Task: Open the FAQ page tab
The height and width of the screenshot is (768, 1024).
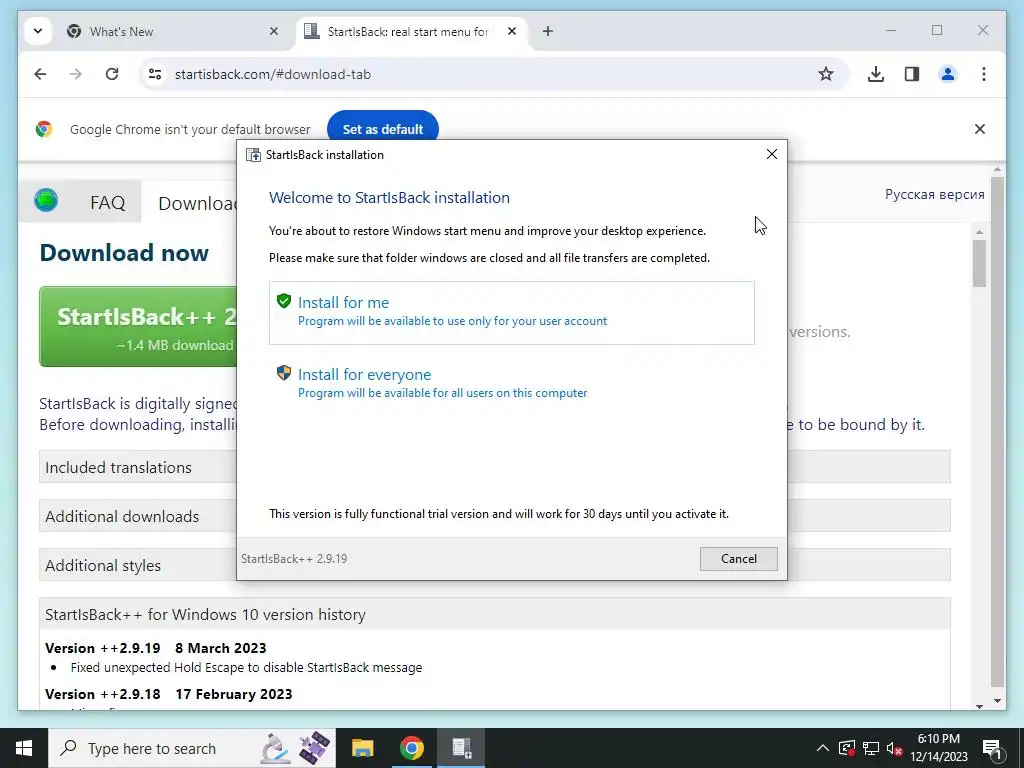Action: 107,202
